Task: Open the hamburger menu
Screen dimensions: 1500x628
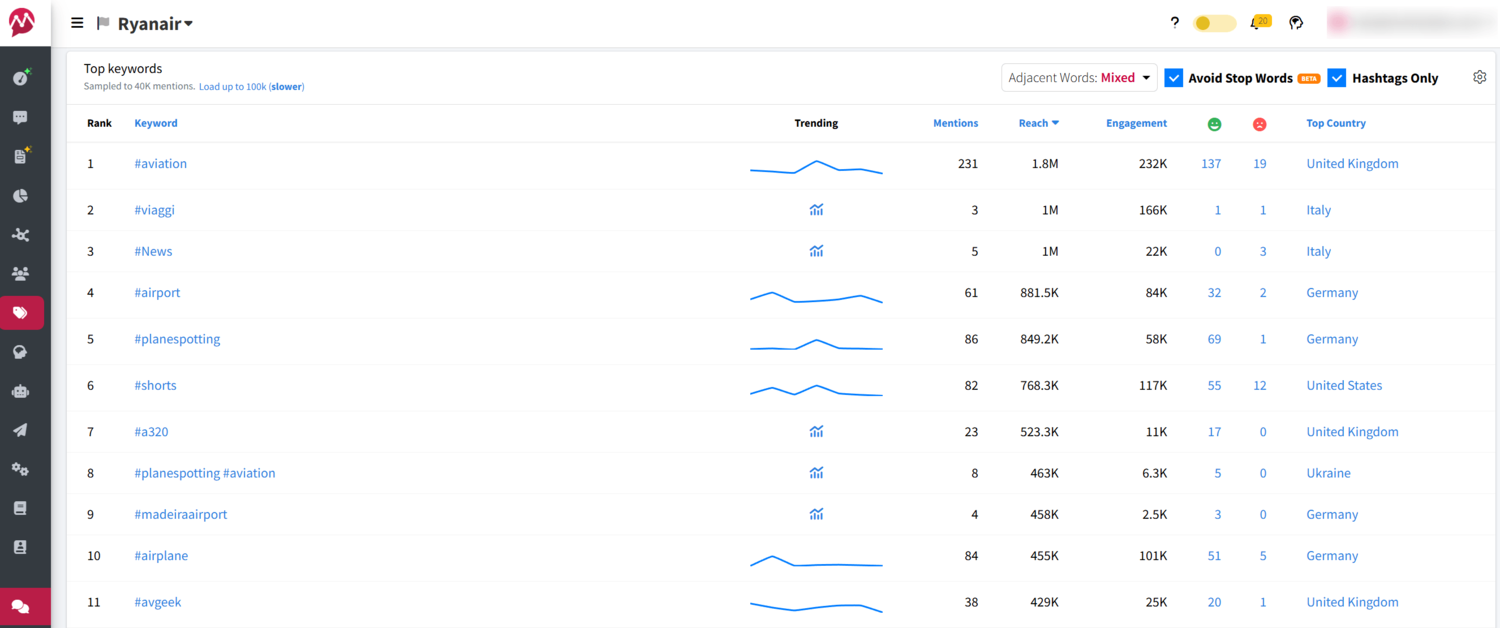Action: tap(77, 23)
